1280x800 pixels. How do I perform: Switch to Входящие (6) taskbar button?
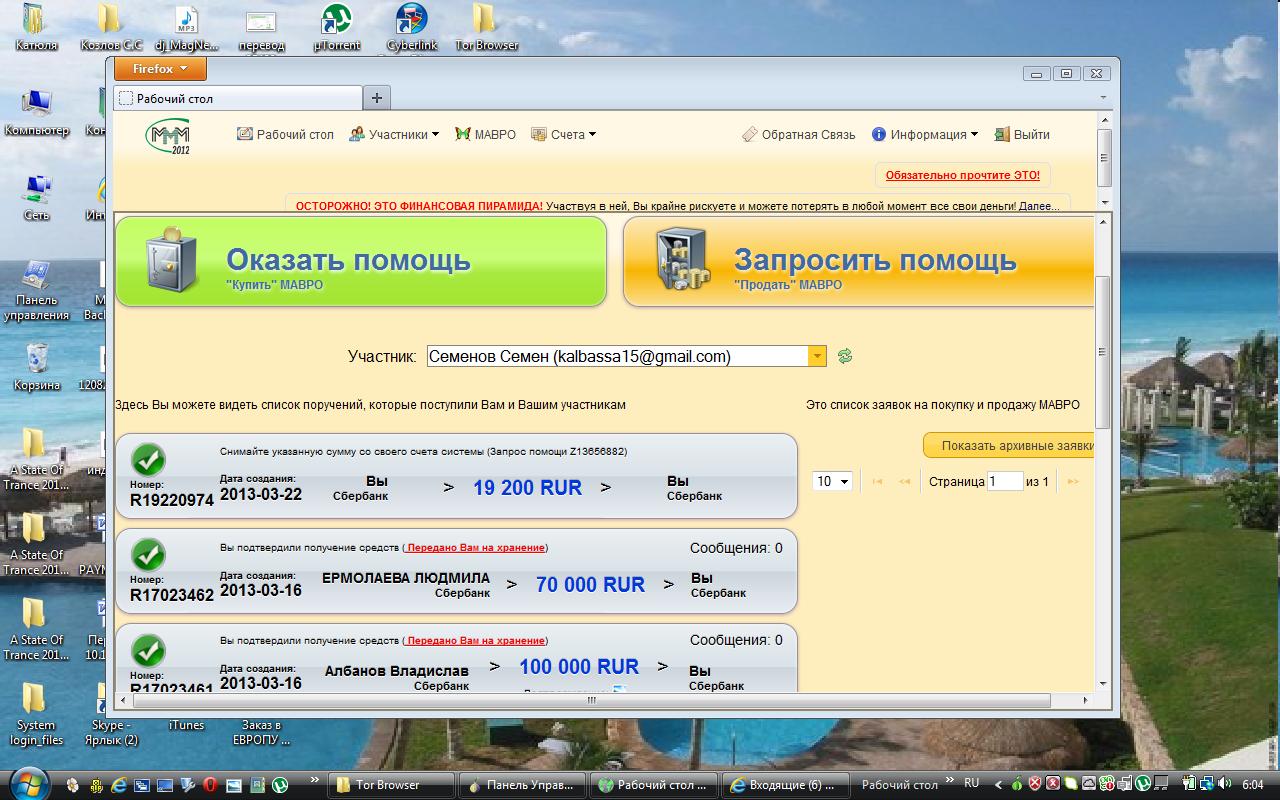(x=784, y=785)
